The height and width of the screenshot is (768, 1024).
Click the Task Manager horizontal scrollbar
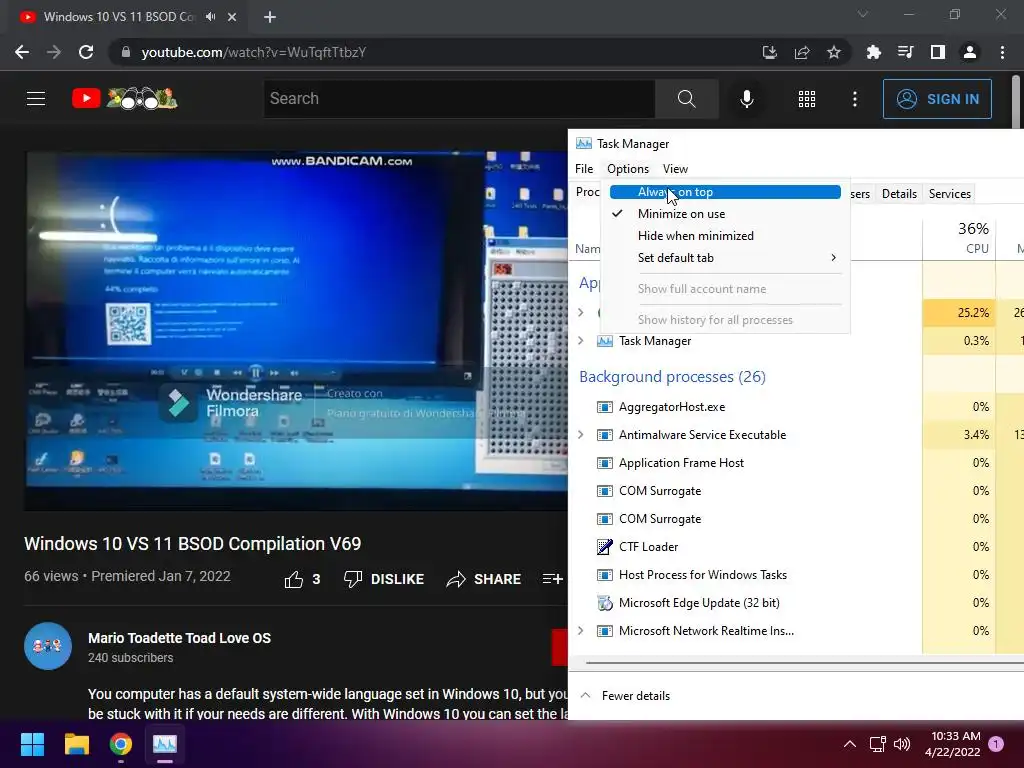(x=805, y=663)
